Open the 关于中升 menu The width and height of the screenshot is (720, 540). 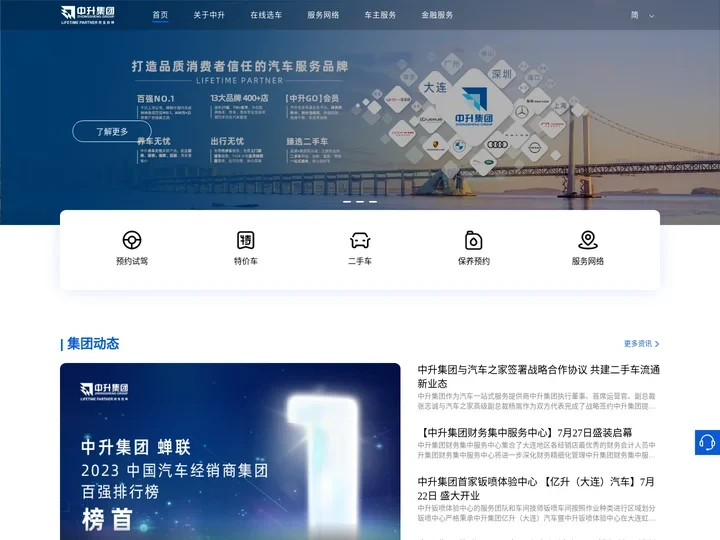pos(209,15)
